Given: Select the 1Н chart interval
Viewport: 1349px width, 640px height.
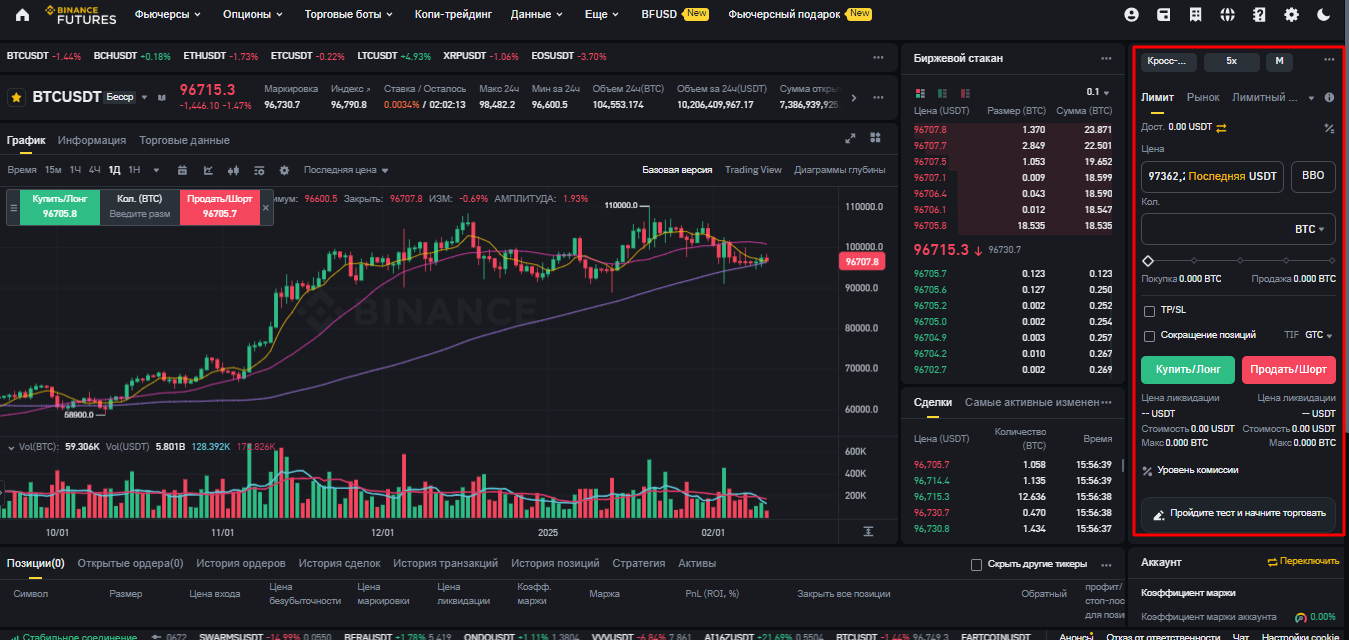Looking at the screenshot, I should point(134,170).
